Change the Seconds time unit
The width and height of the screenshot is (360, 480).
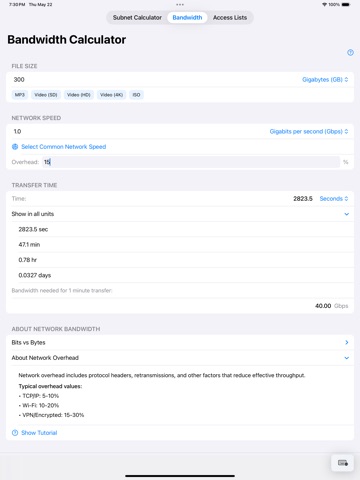click(334, 199)
